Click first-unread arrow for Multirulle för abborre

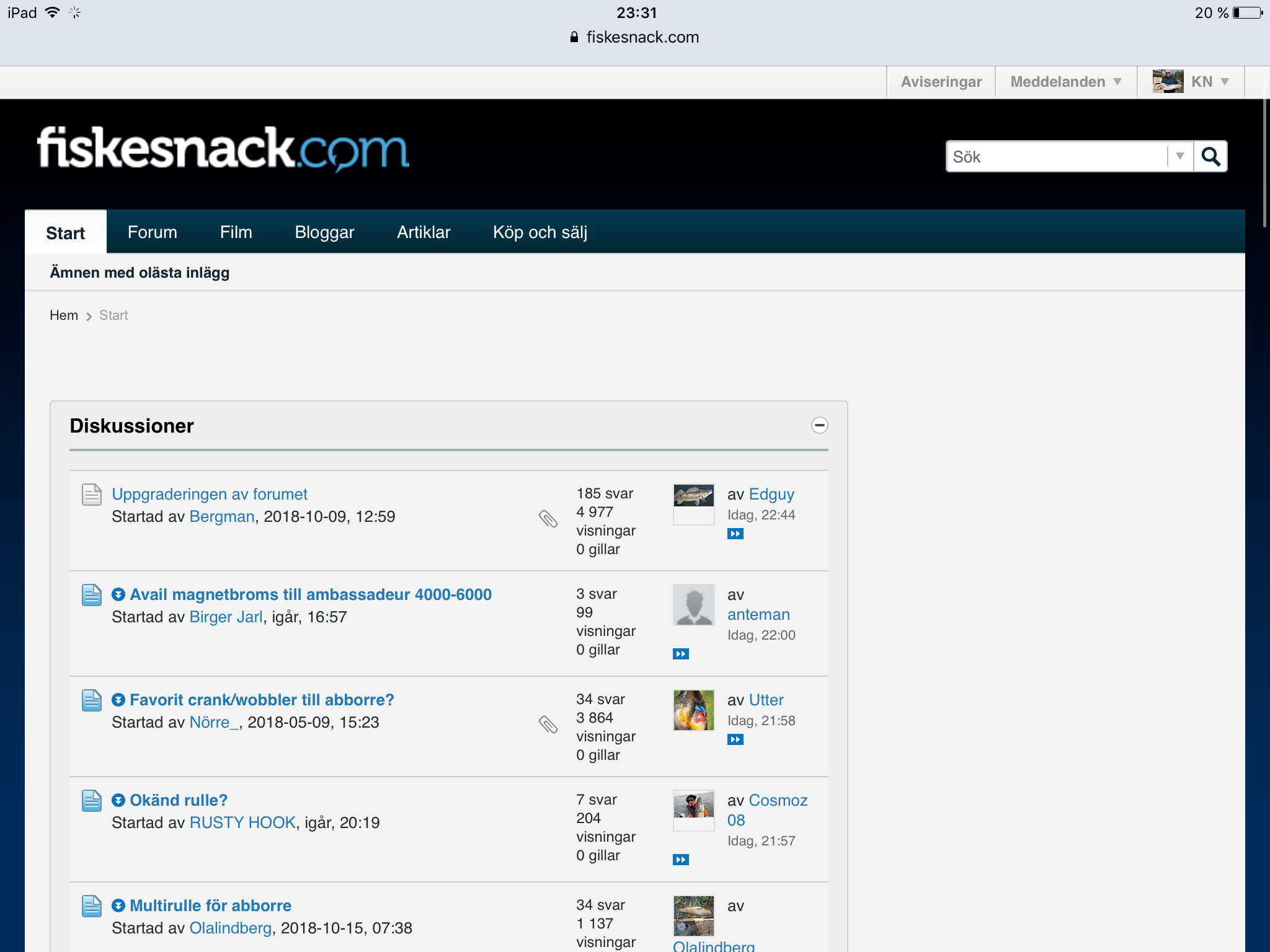(x=118, y=906)
